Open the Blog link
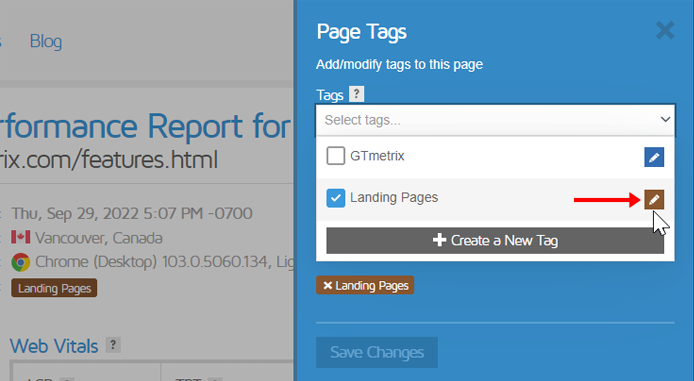The height and width of the screenshot is (381, 694). click(46, 41)
